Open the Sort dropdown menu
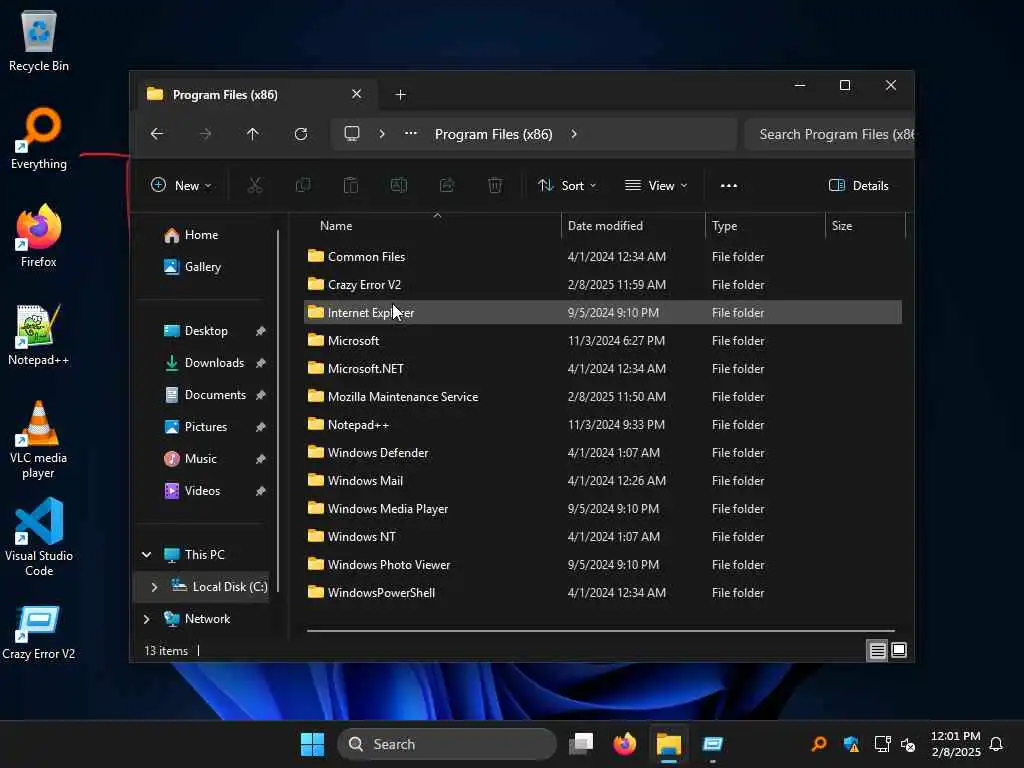The image size is (1024, 768). coord(567,185)
